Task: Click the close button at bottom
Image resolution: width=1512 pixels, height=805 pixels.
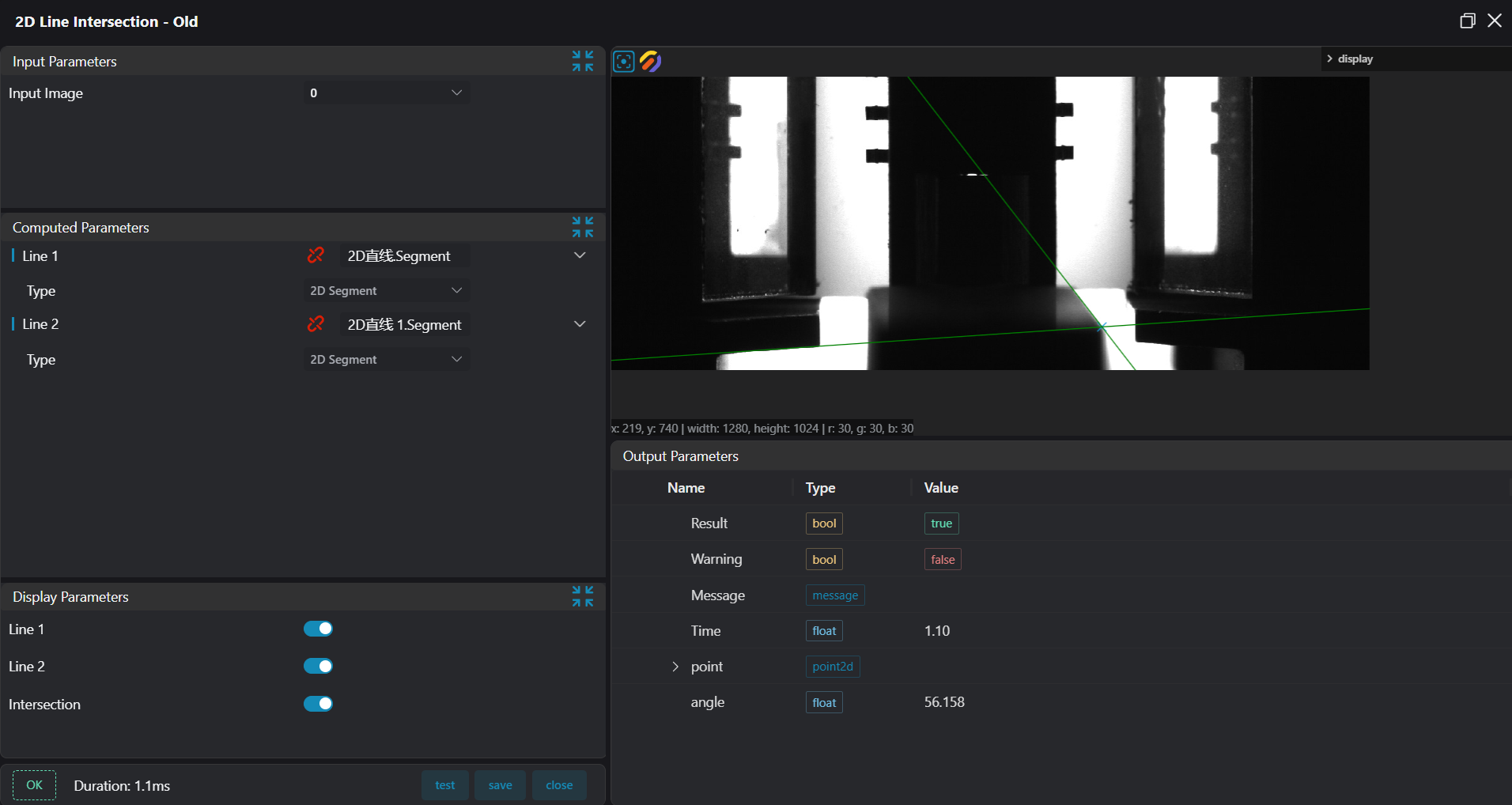Action: tap(559, 785)
